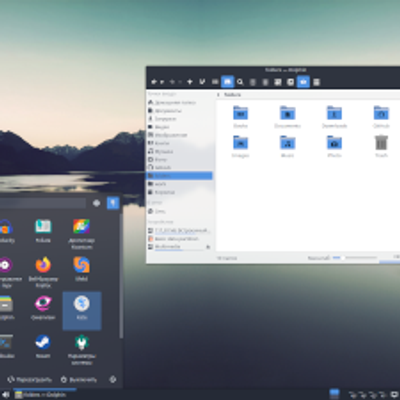Viewport: 400px width, 400px height.
Task: Launch Firefox web browser from launcher
Action: 43,272
